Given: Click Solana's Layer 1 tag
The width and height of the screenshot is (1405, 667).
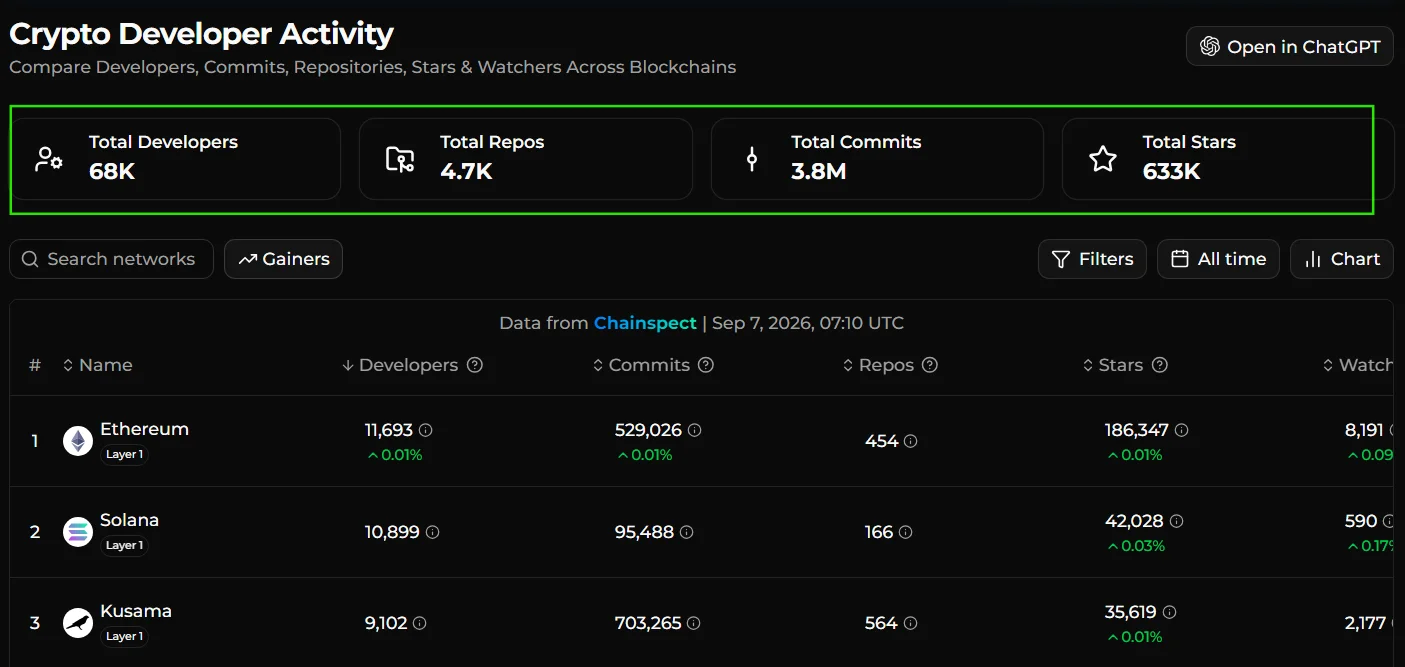Looking at the screenshot, I should tap(125, 545).
